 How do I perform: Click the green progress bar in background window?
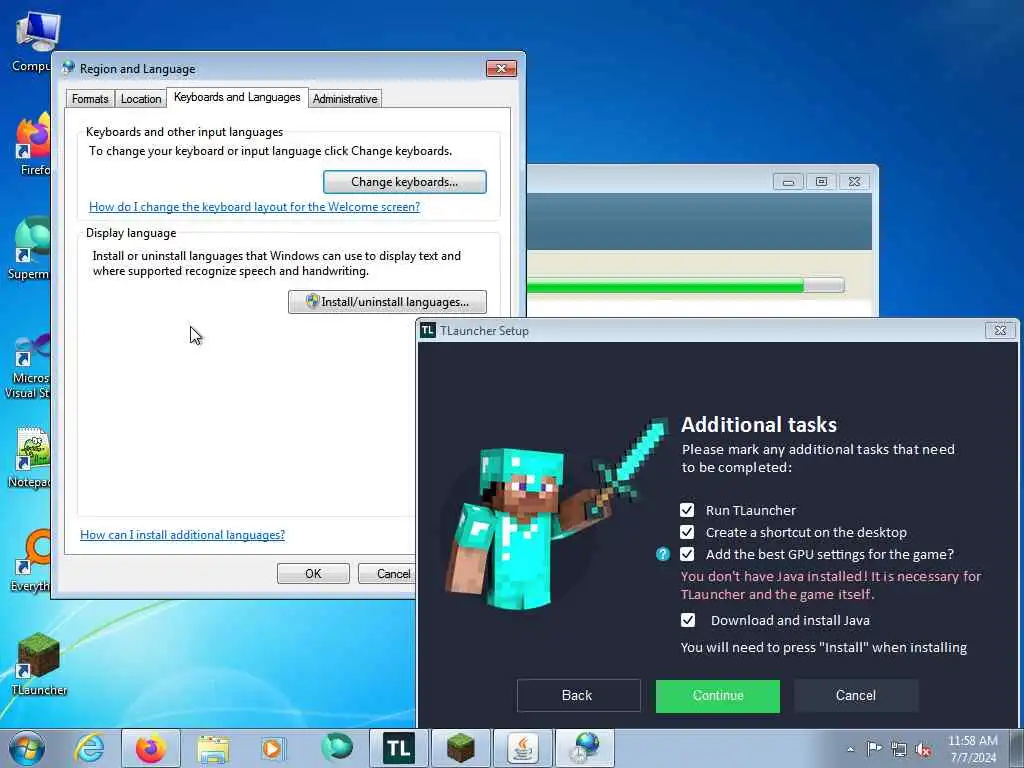click(x=686, y=285)
